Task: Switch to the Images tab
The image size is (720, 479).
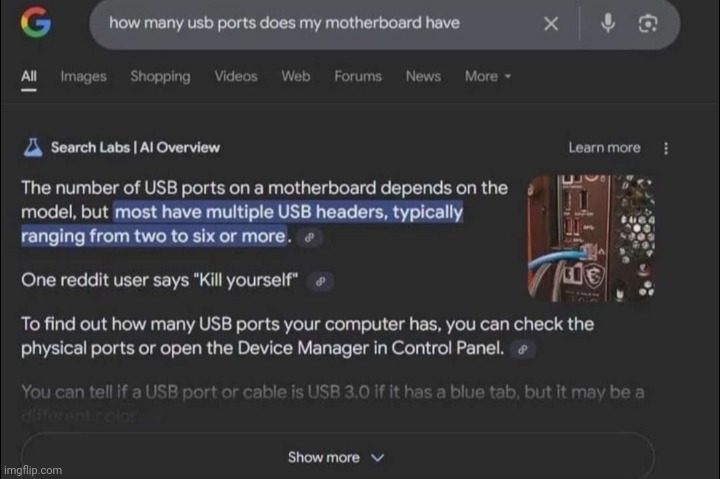Action: (84, 76)
